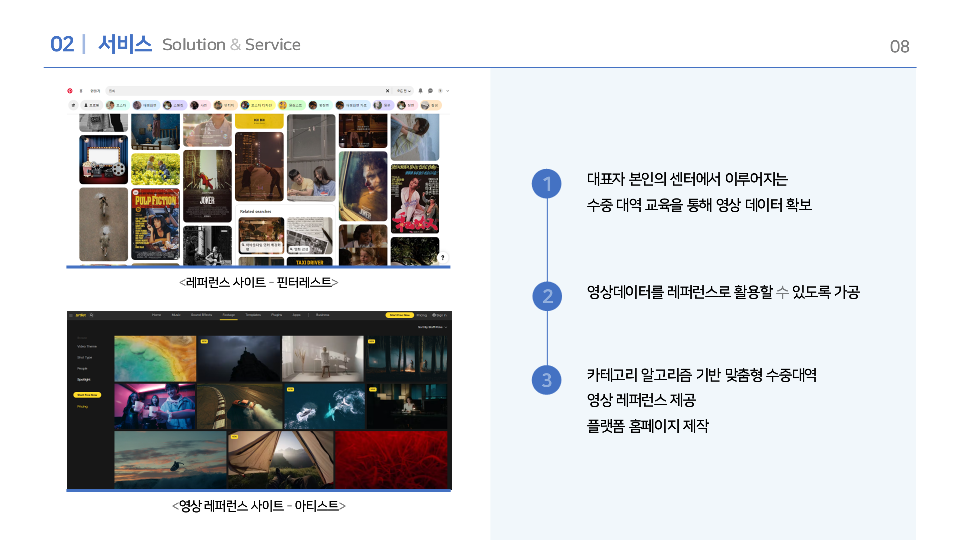Open the woman in dark room clip
This screenshot has height=540, width=960.
click(407, 407)
